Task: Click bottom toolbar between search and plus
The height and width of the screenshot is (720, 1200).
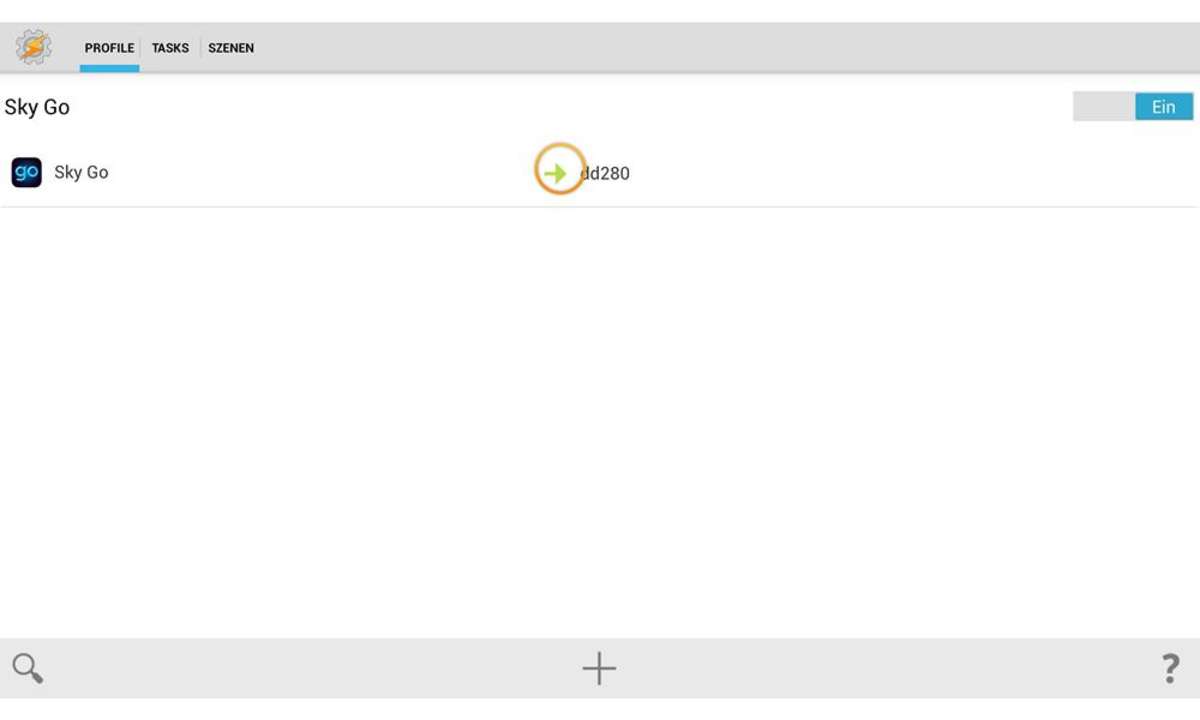Action: click(x=310, y=668)
